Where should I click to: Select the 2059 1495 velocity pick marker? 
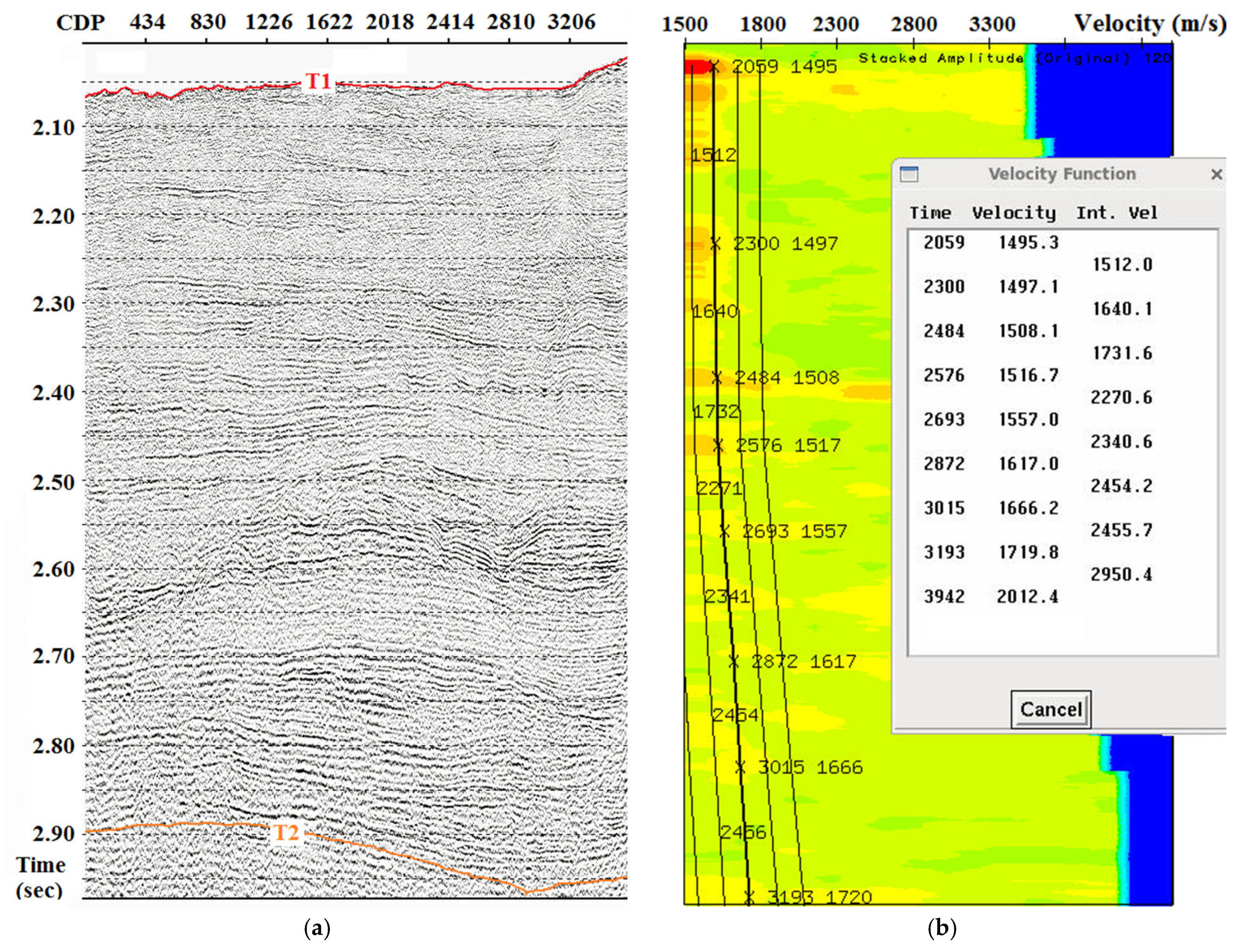click(x=714, y=67)
